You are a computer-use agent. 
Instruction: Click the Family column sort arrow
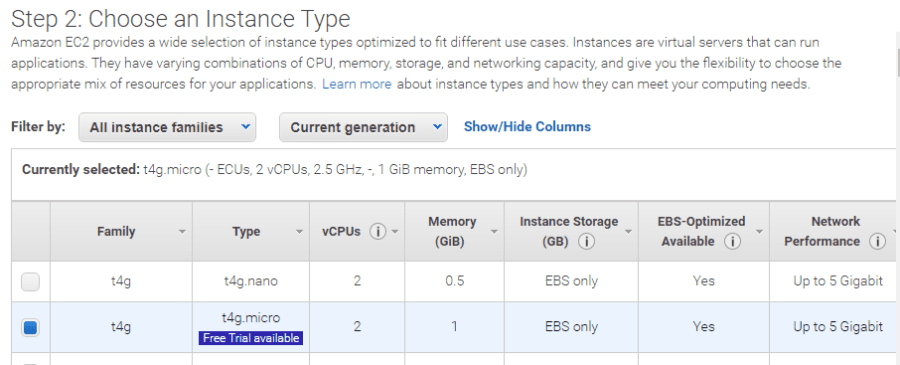(182, 232)
